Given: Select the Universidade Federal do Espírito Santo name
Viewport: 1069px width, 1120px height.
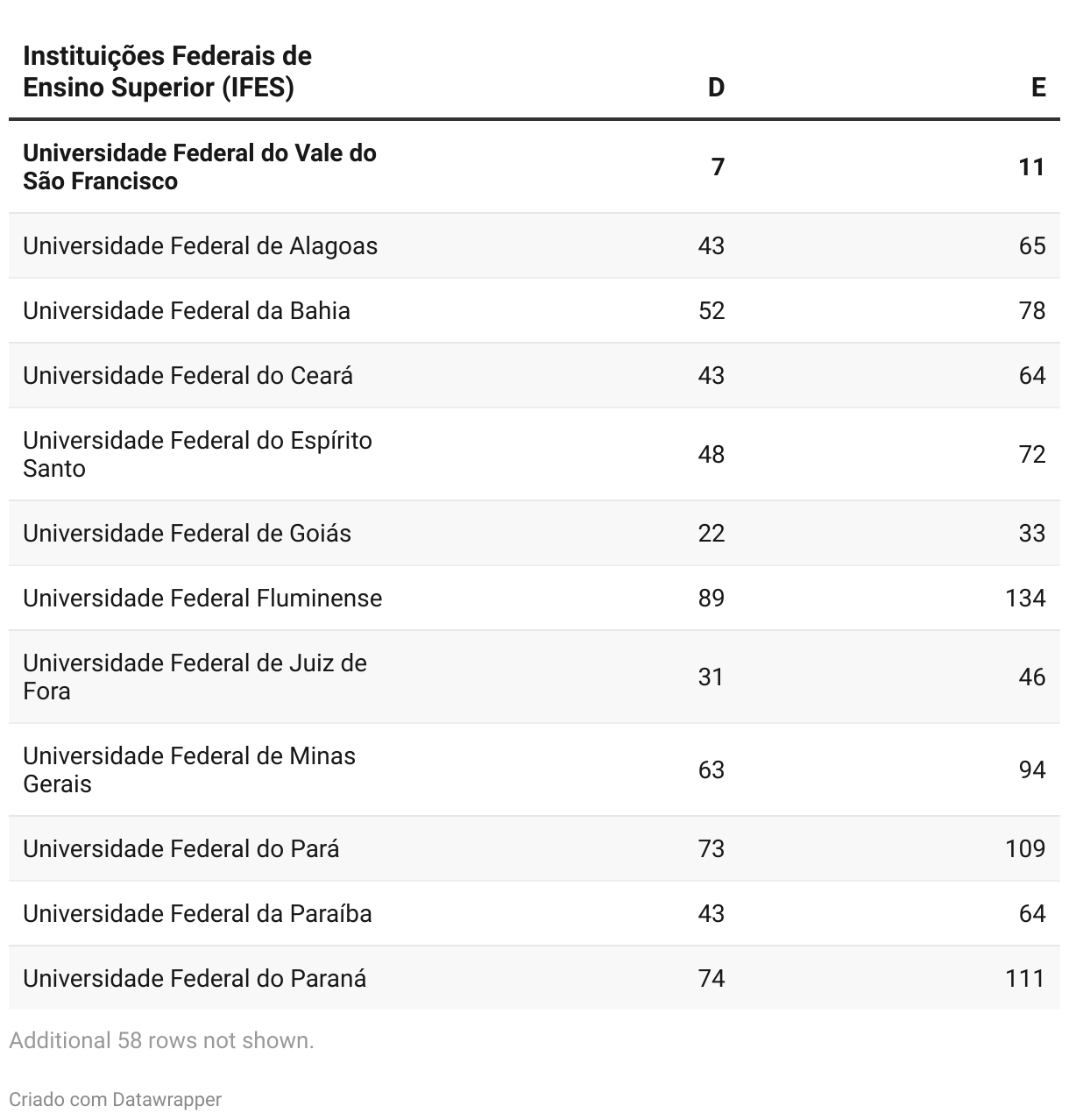Looking at the screenshot, I should click(x=197, y=454).
